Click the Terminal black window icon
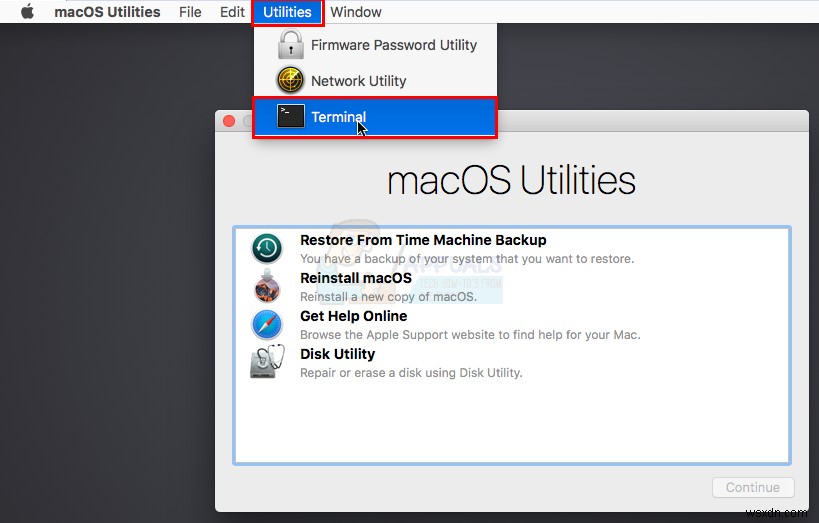Viewport: 819px width, 523px height. (x=290, y=116)
